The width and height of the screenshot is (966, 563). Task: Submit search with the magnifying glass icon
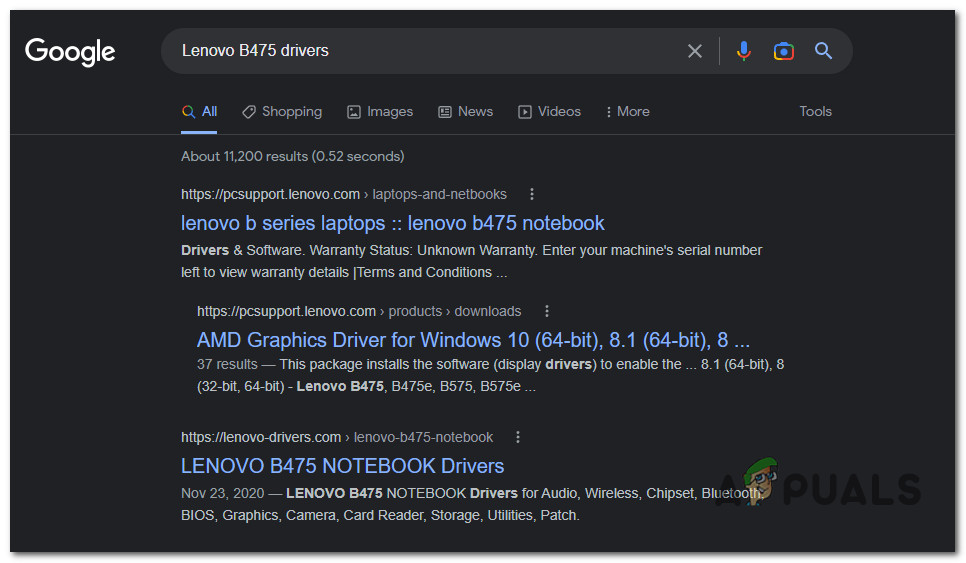[824, 51]
